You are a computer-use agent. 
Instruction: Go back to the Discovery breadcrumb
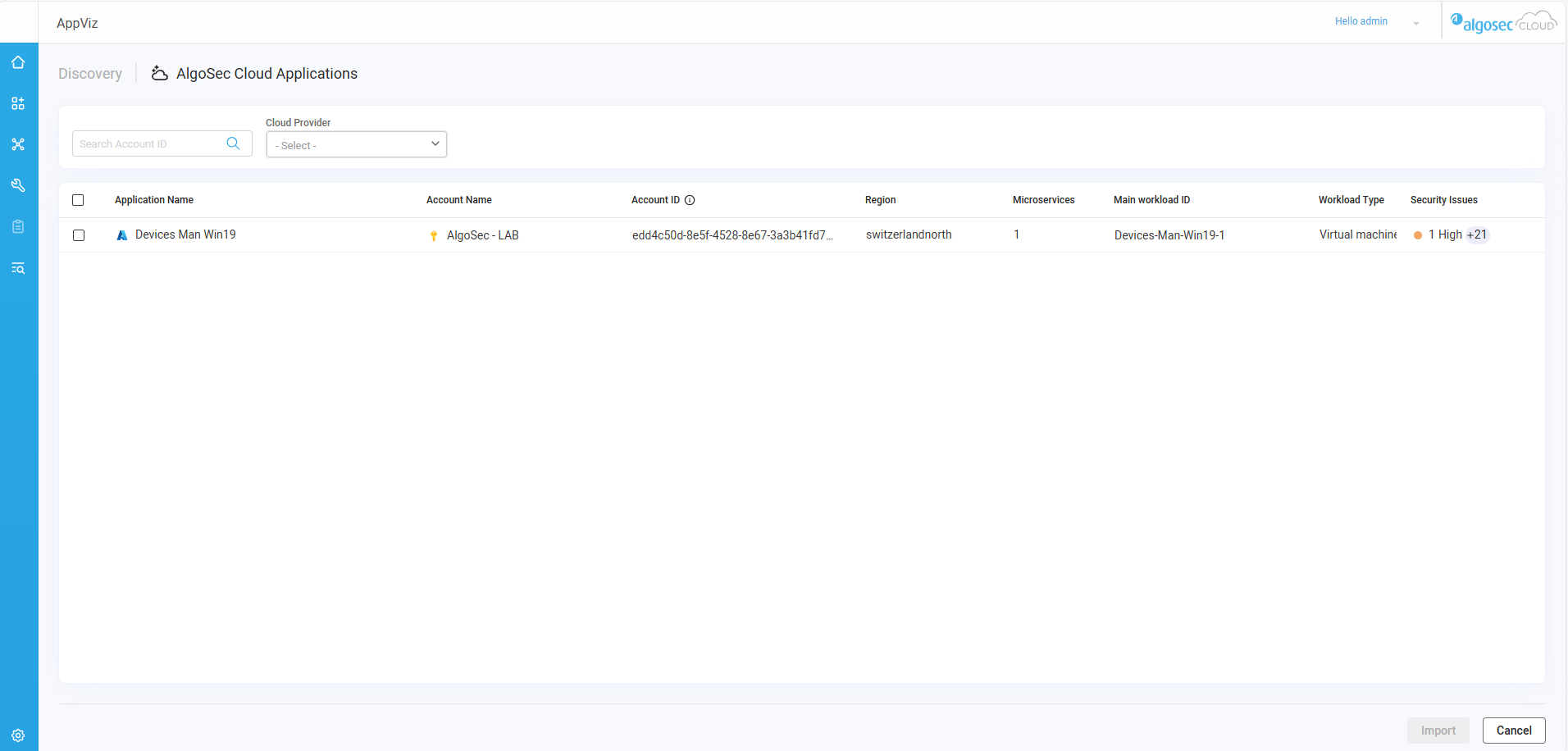[90, 74]
